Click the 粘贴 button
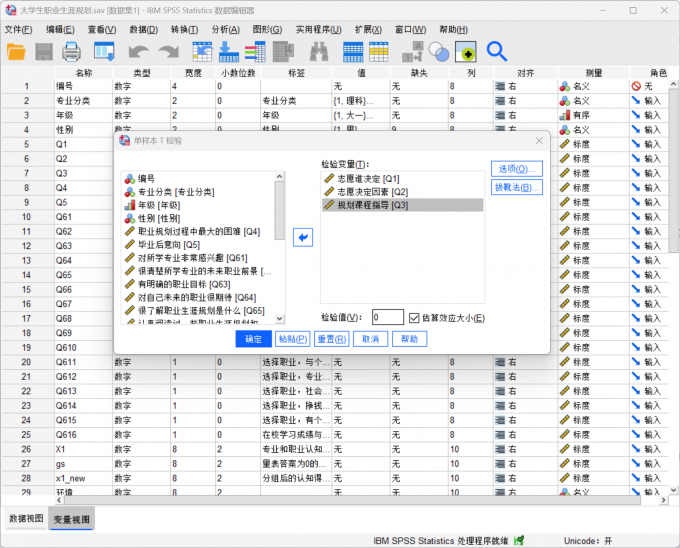The width and height of the screenshot is (680, 548). coord(293,339)
